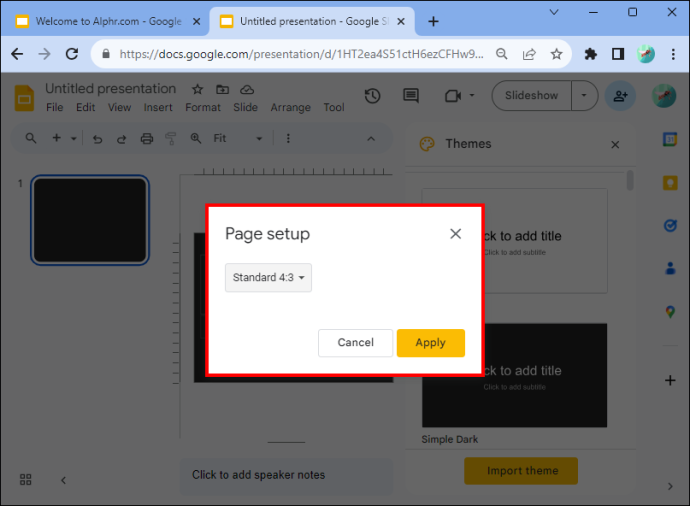Open the Arrange menu

290,107
